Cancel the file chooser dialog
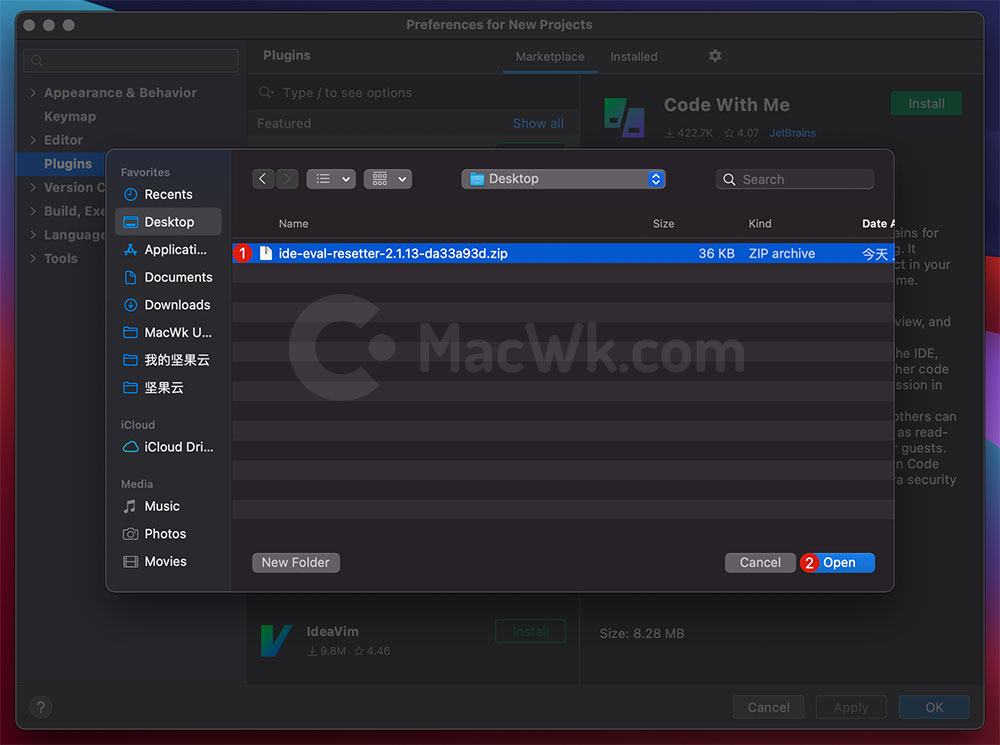The image size is (1000, 745). tap(760, 563)
